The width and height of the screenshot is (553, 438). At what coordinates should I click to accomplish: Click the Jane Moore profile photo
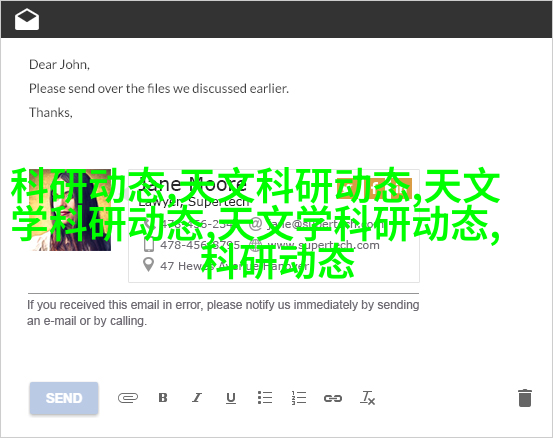(70, 210)
